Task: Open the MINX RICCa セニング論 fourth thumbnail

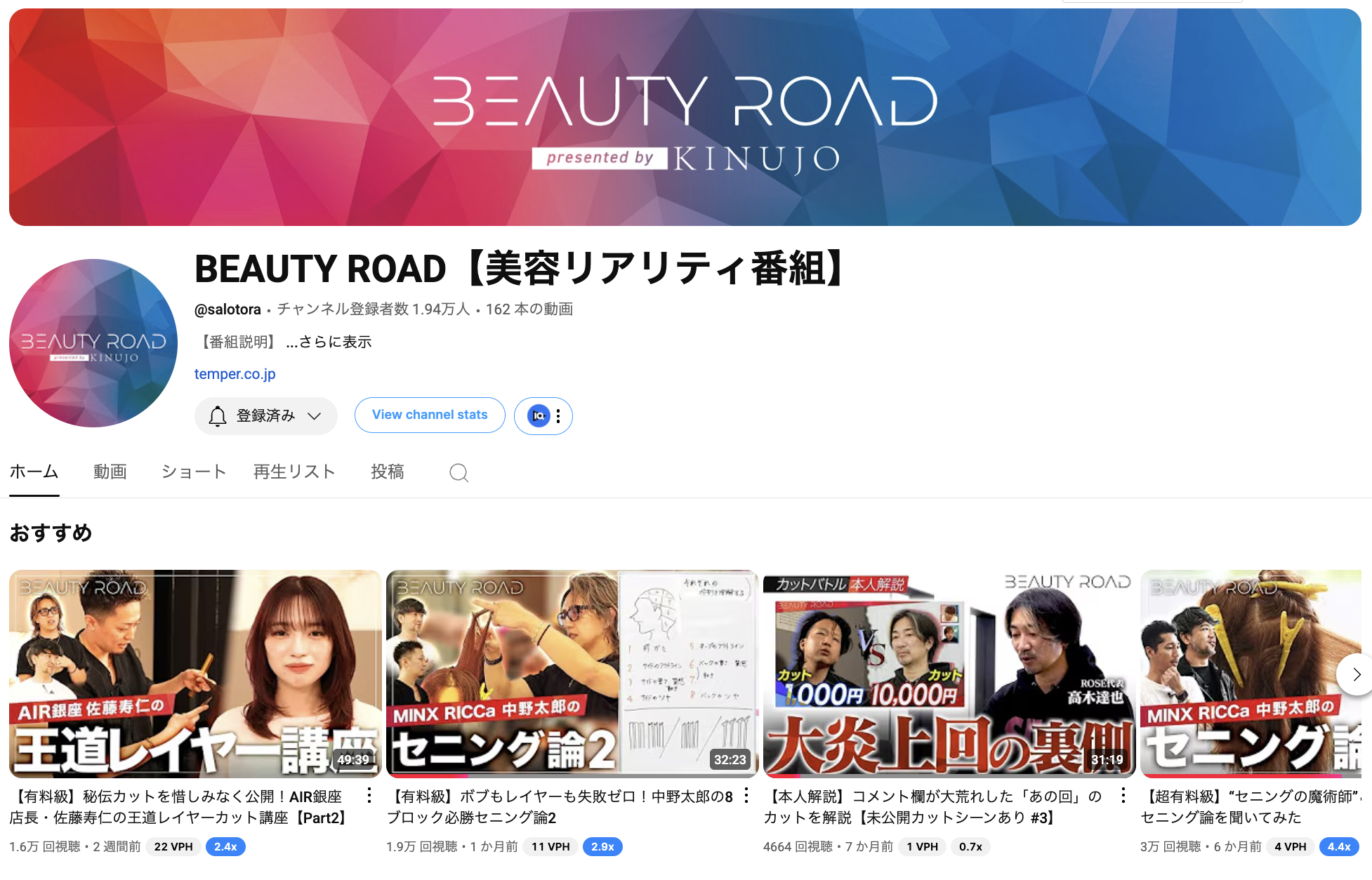Action: 1251,674
